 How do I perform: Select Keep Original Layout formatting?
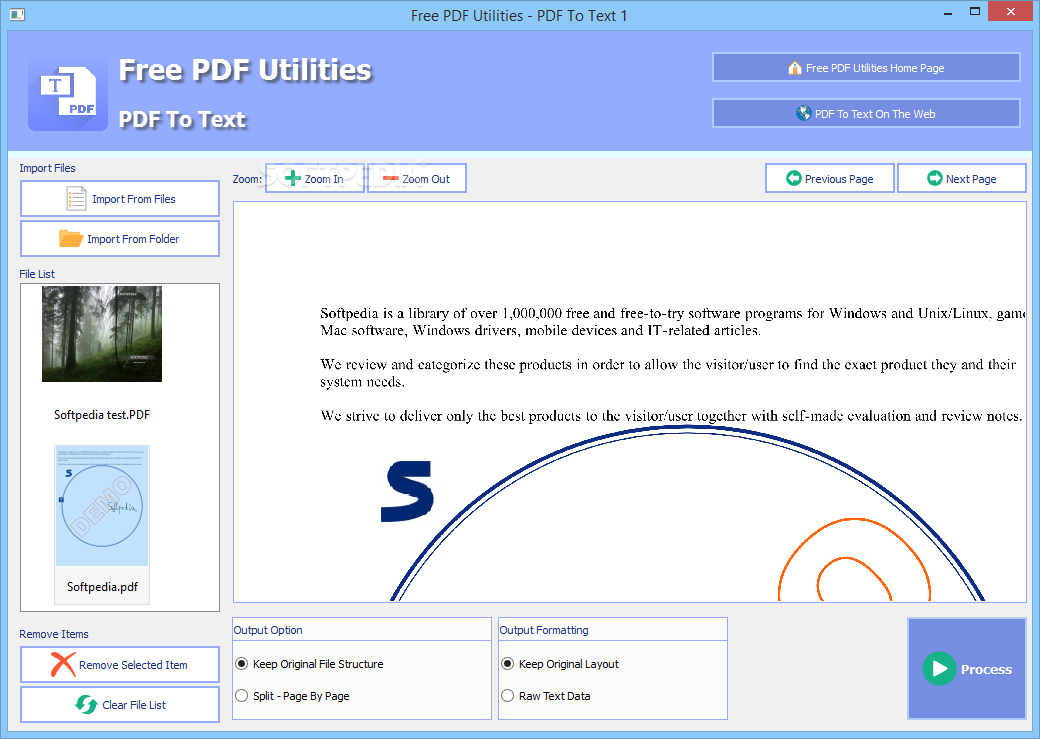tap(560, 664)
